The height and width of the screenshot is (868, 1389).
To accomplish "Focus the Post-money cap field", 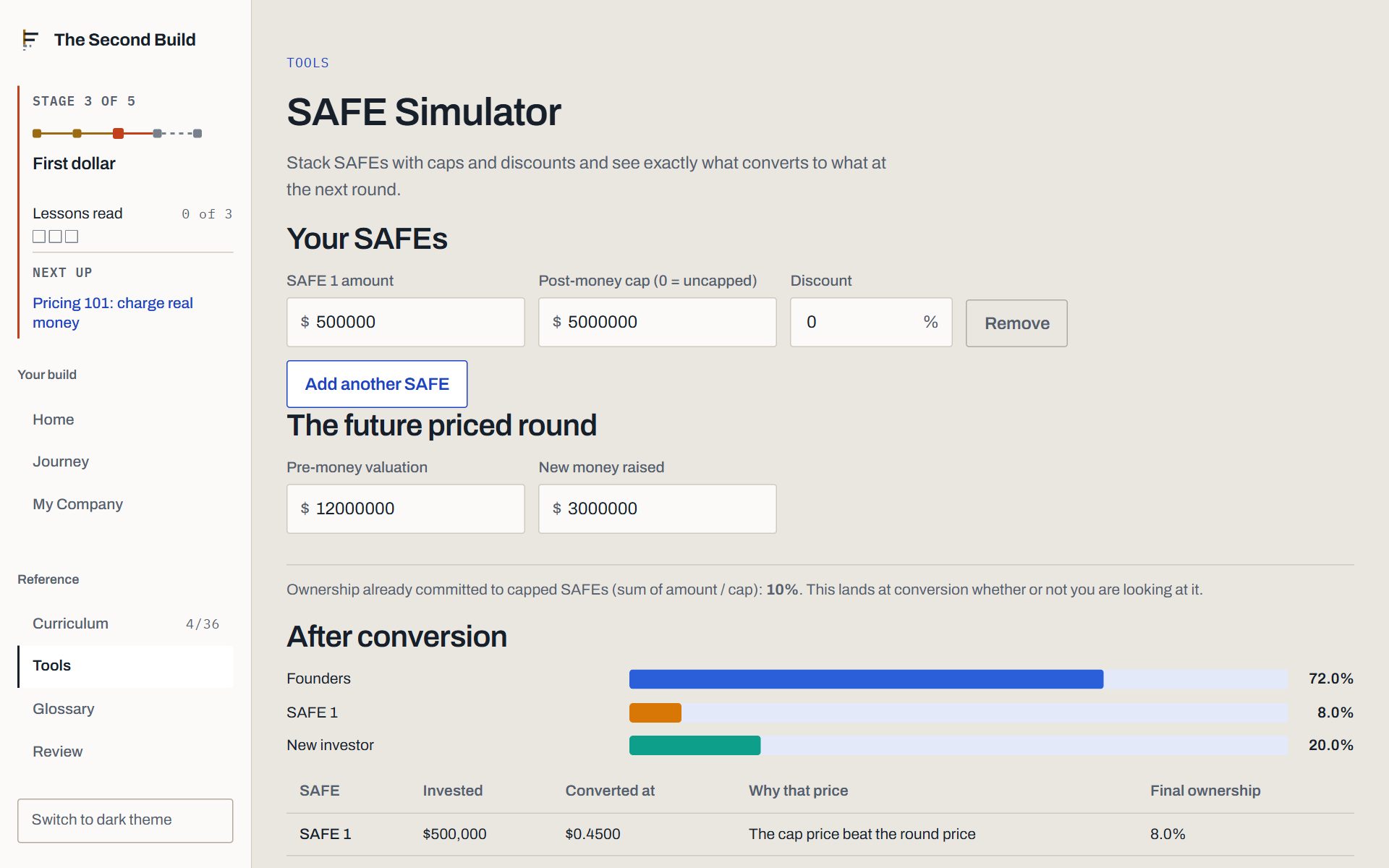I will click(657, 322).
